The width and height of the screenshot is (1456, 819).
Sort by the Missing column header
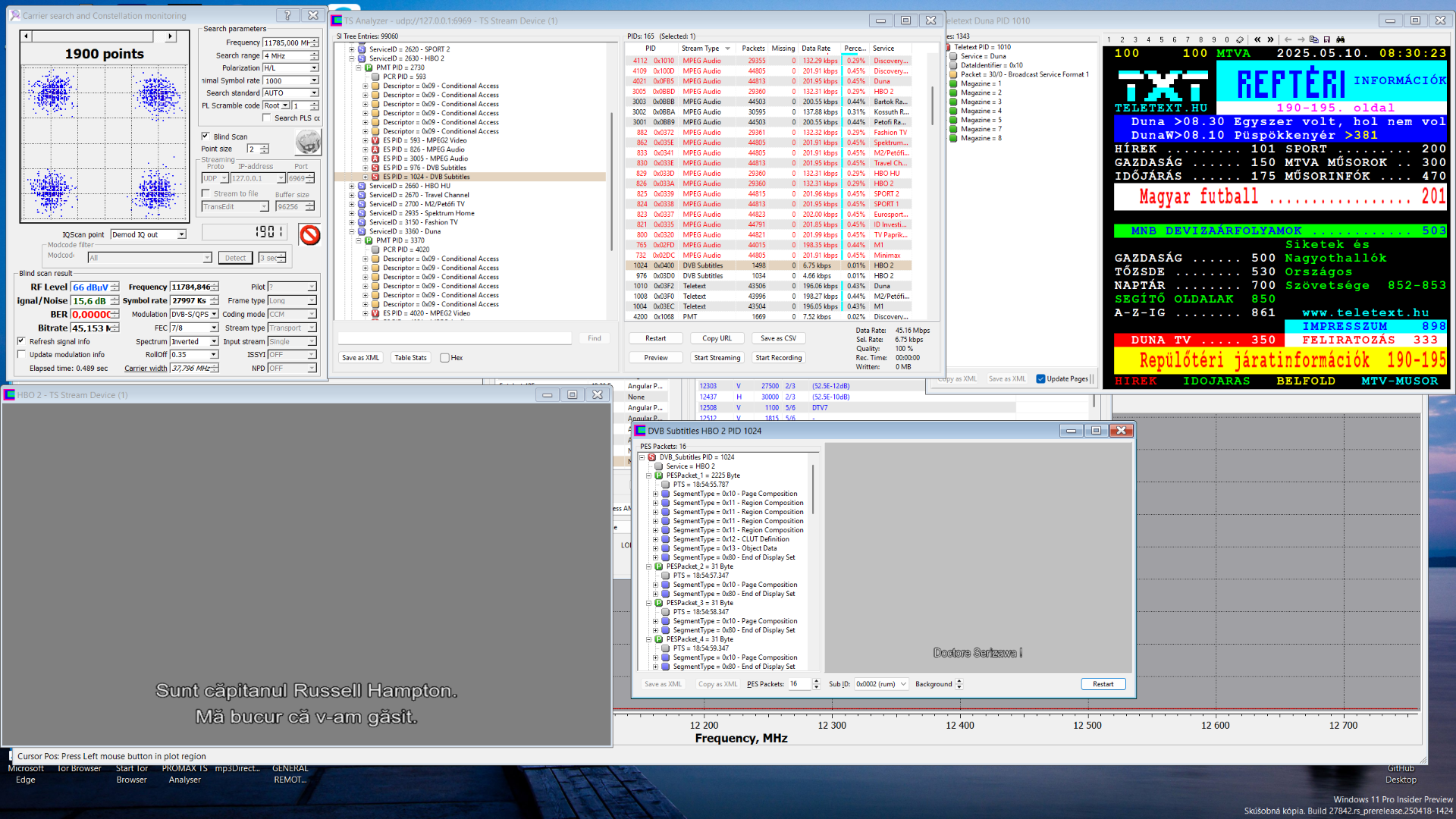[x=783, y=48]
